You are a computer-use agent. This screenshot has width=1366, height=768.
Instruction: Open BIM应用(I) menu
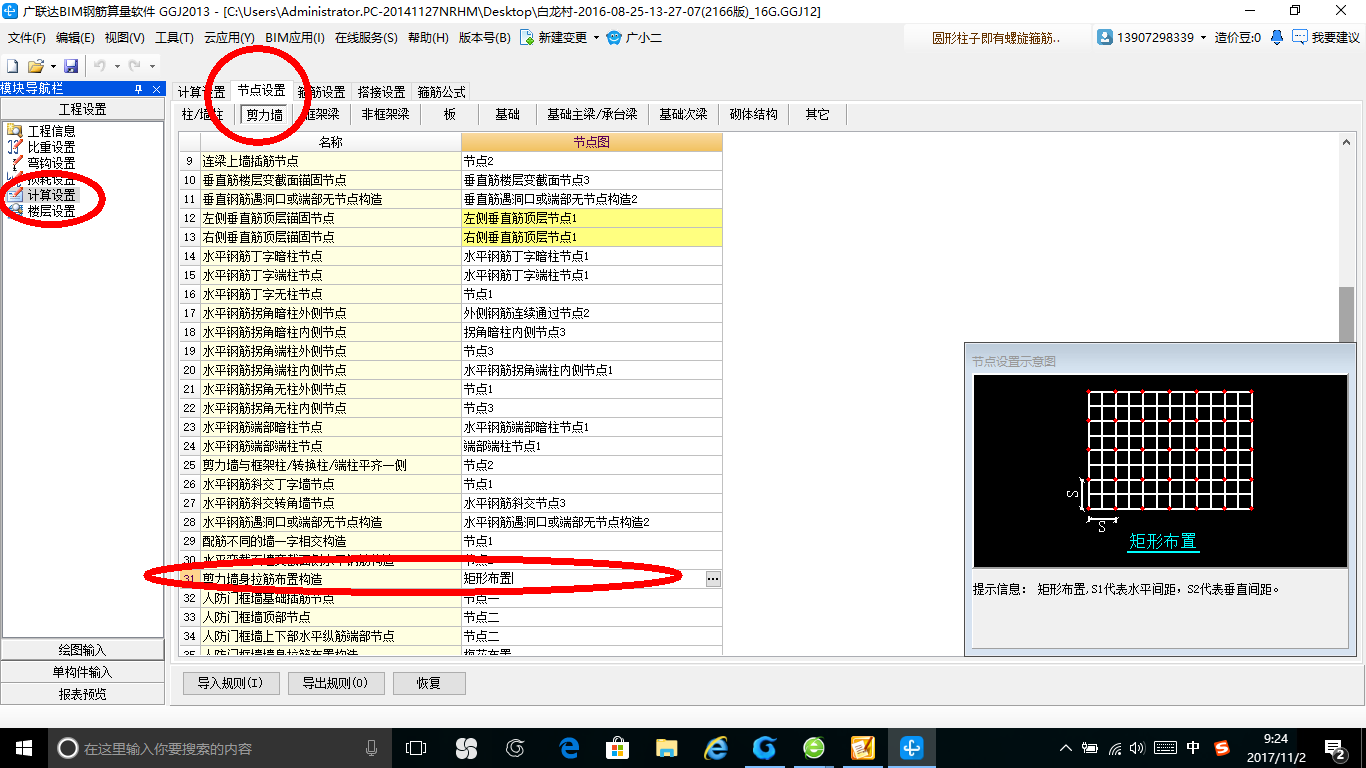(x=295, y=38)
